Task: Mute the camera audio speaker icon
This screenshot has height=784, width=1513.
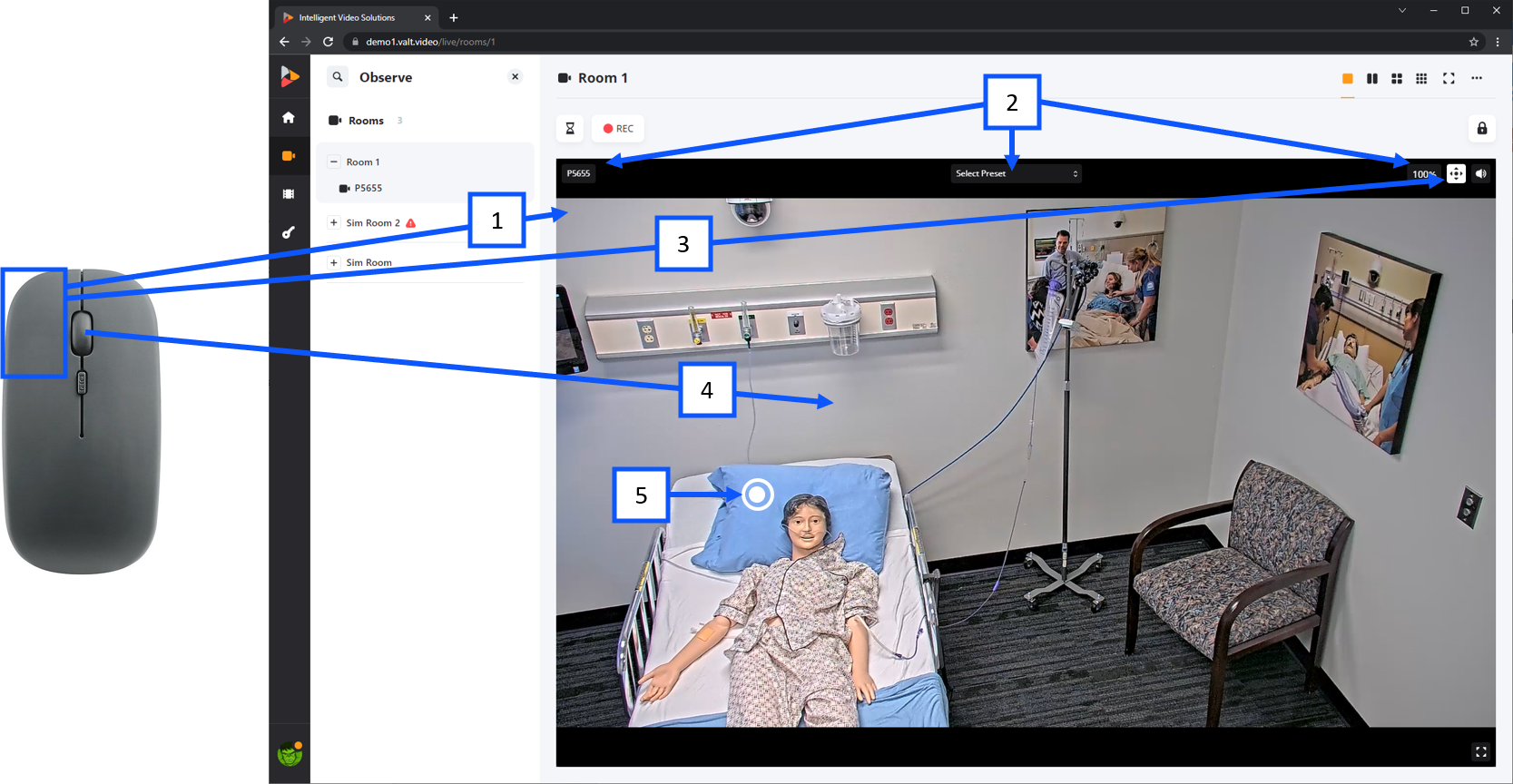Action: coord(1481,173)
